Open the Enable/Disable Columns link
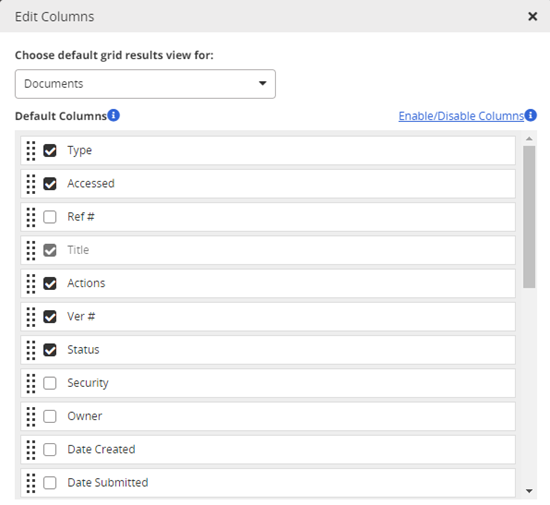Screen dimensions: 550x505 click(x=461, y=116)
